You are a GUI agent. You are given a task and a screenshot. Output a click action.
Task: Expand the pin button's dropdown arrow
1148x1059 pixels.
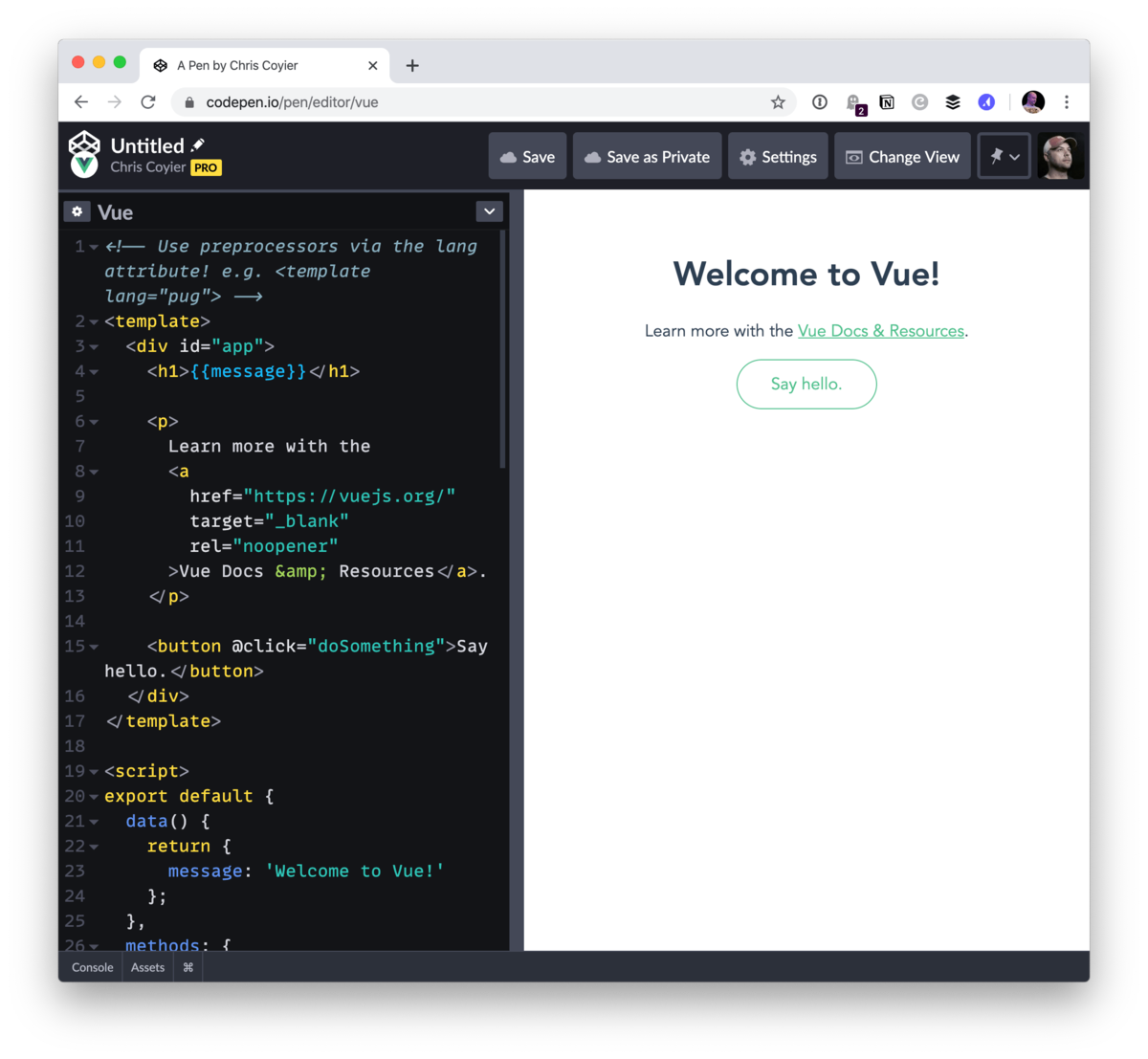click(x=1016, y=156)
